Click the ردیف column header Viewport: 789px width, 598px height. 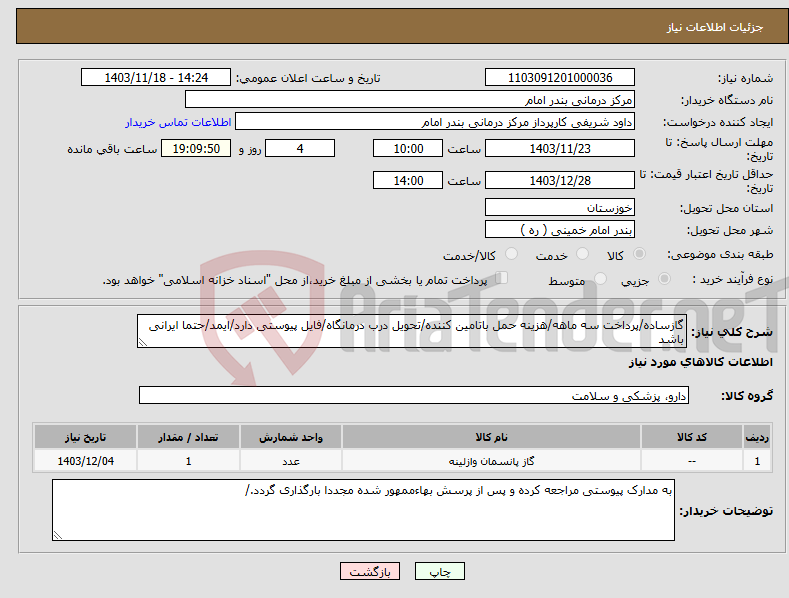click(x=757, y=437)
